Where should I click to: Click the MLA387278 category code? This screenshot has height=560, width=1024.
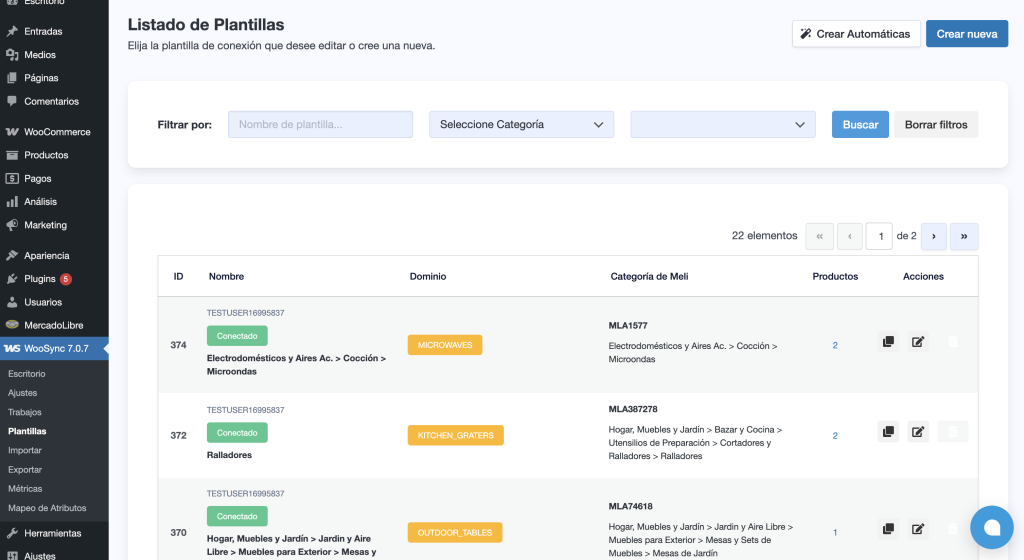point(633,409)
